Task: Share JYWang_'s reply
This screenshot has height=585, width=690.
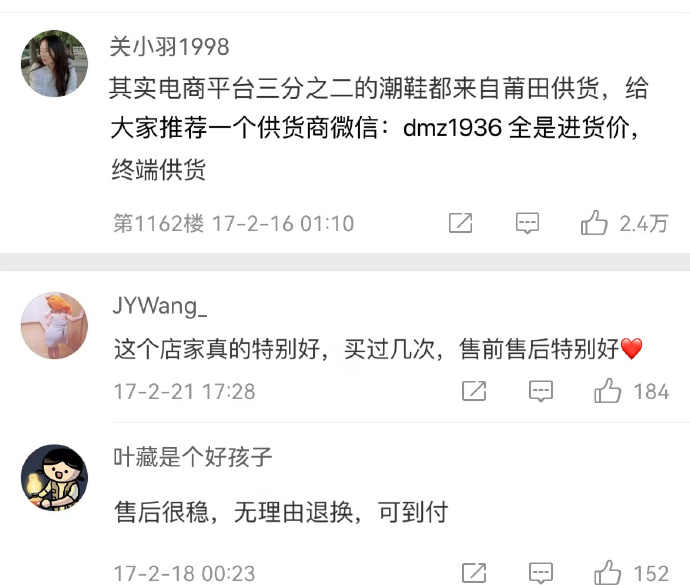Action: click(474, 391)
